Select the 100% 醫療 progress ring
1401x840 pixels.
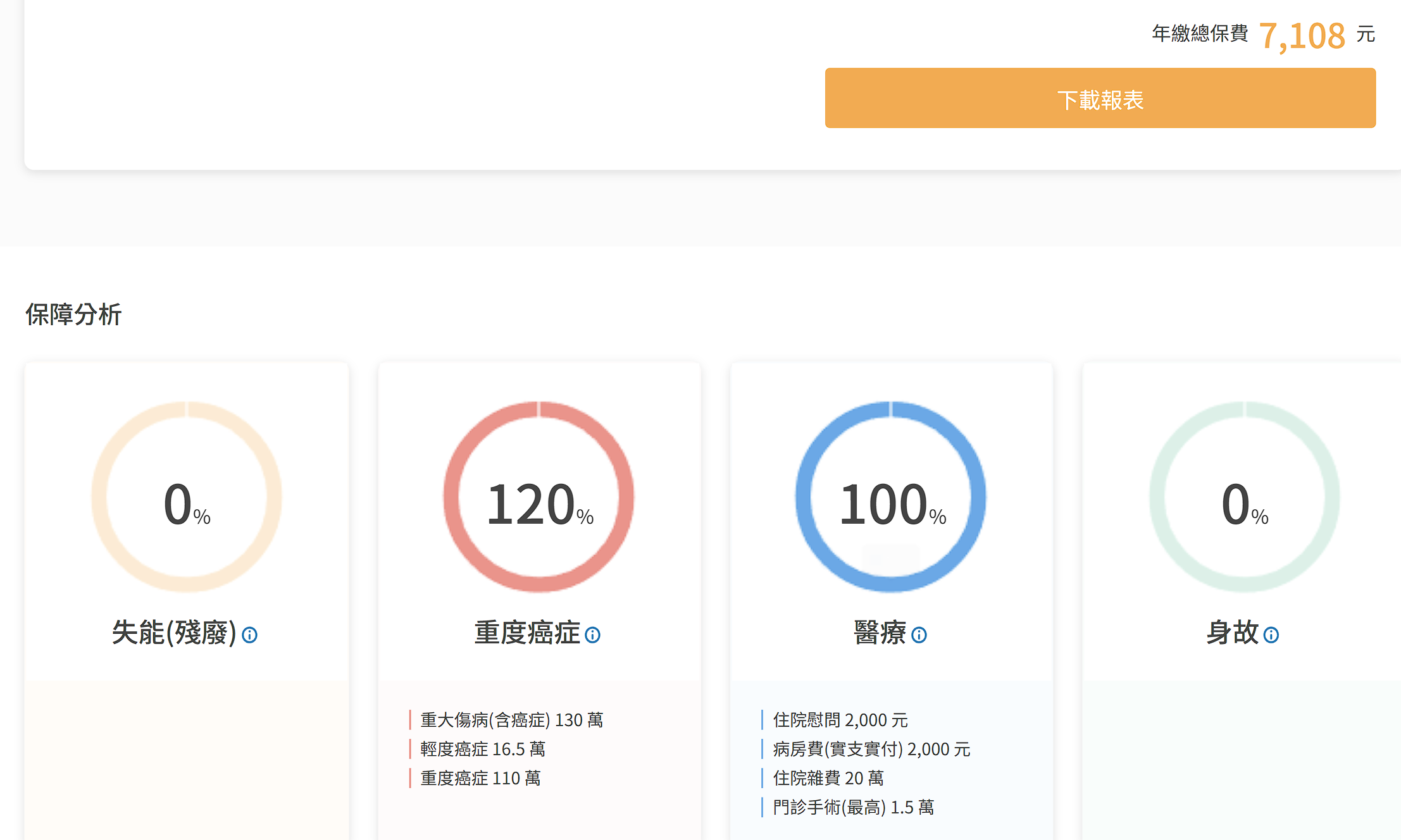tap(891, 497)
